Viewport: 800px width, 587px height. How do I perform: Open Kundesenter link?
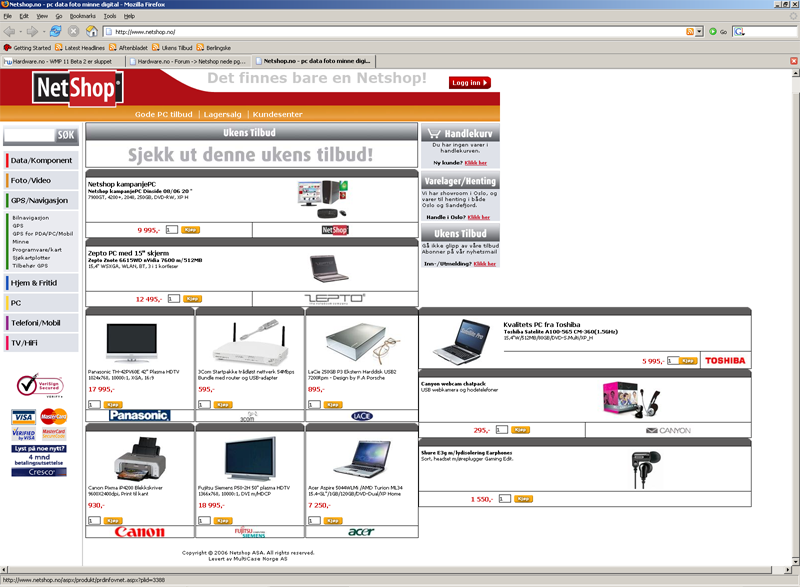[x=278, y=114]
